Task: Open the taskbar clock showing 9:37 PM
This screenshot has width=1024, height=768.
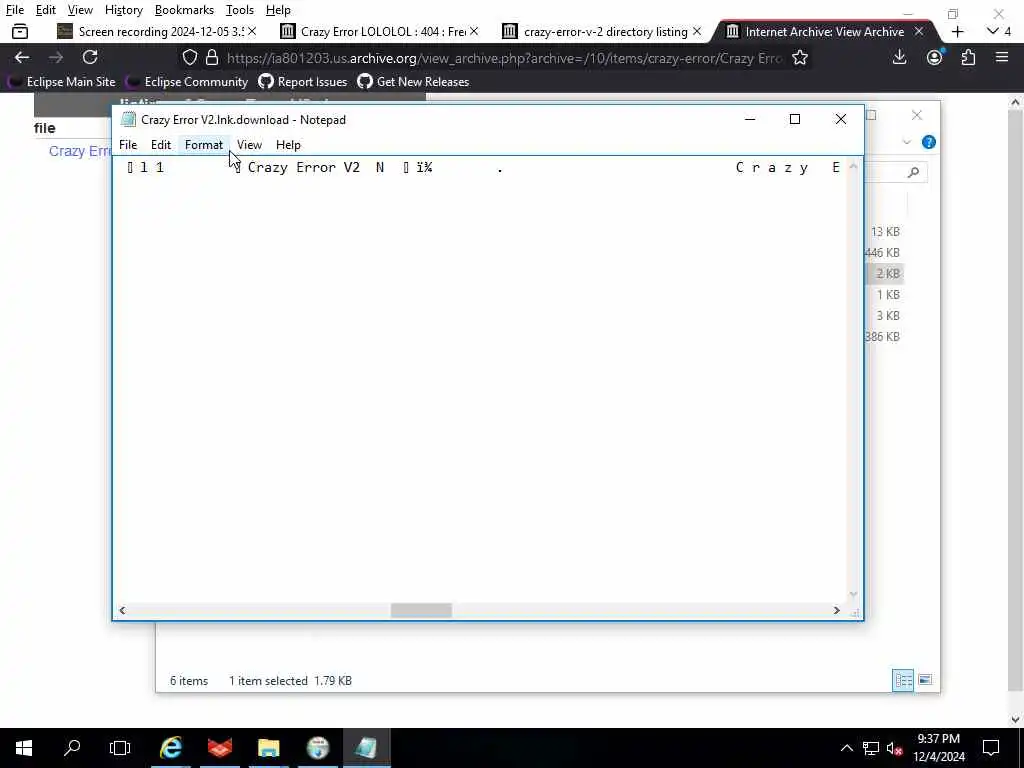Action: point(938,748)
